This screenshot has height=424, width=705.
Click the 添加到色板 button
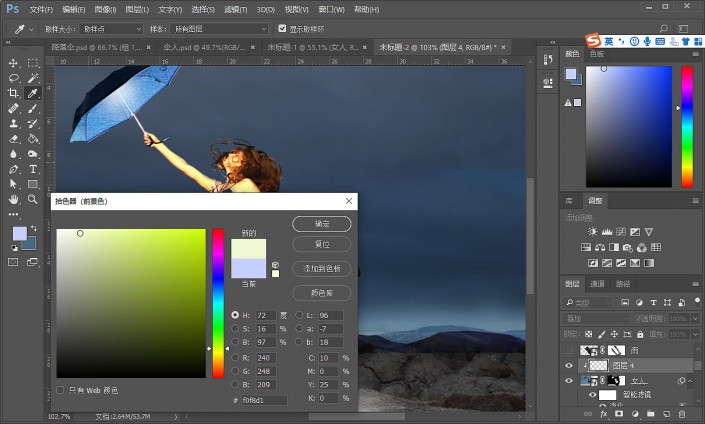pos(321,269)
